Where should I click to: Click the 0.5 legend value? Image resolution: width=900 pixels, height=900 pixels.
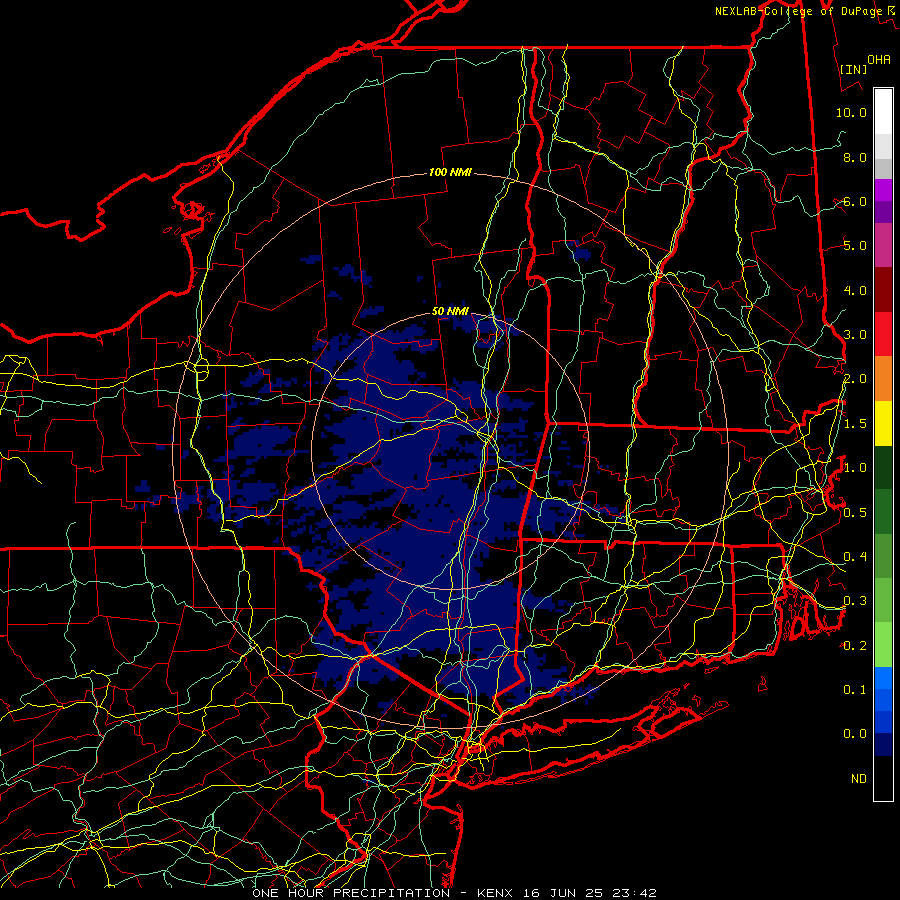(855, 512)
